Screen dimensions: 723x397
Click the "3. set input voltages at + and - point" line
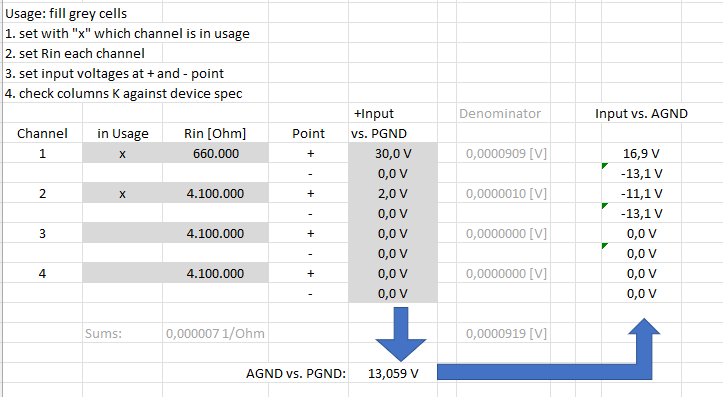[114, 73]
